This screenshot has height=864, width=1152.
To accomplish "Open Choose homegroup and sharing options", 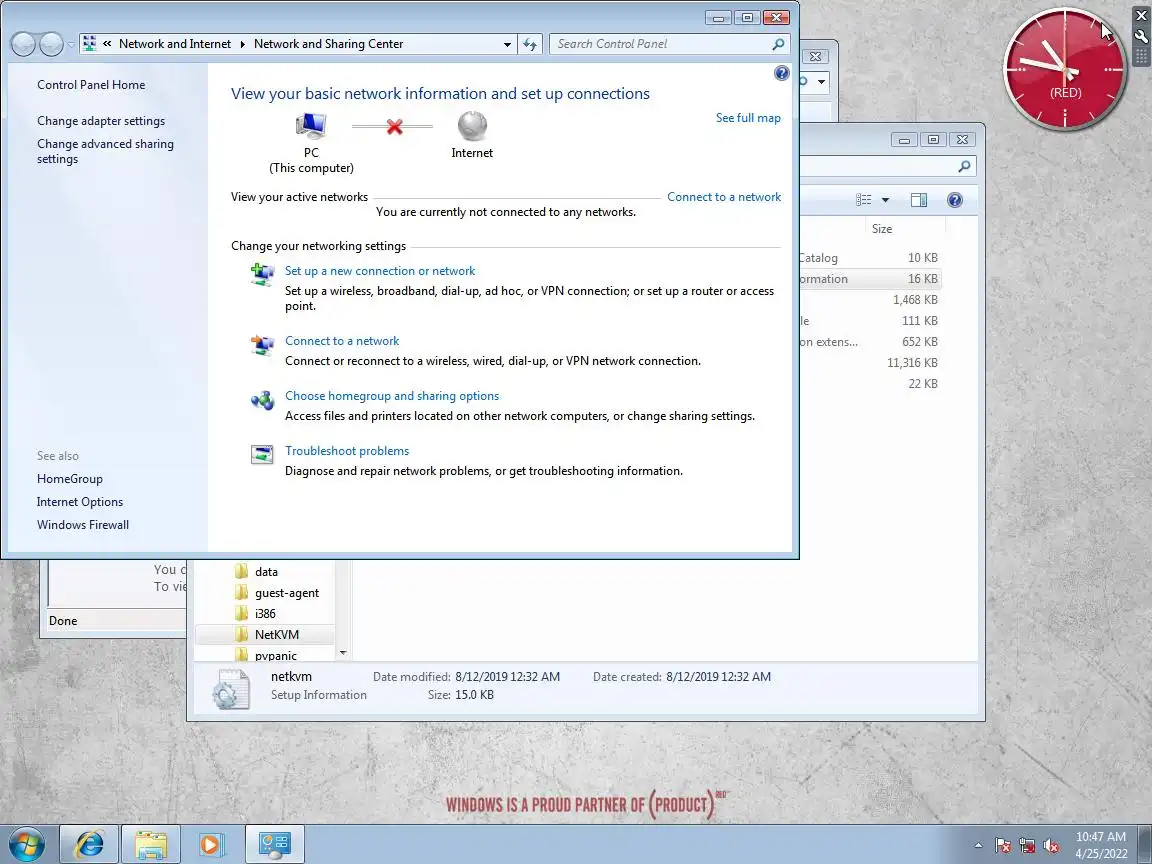I will pyautogui.click(x=392, y=396).
